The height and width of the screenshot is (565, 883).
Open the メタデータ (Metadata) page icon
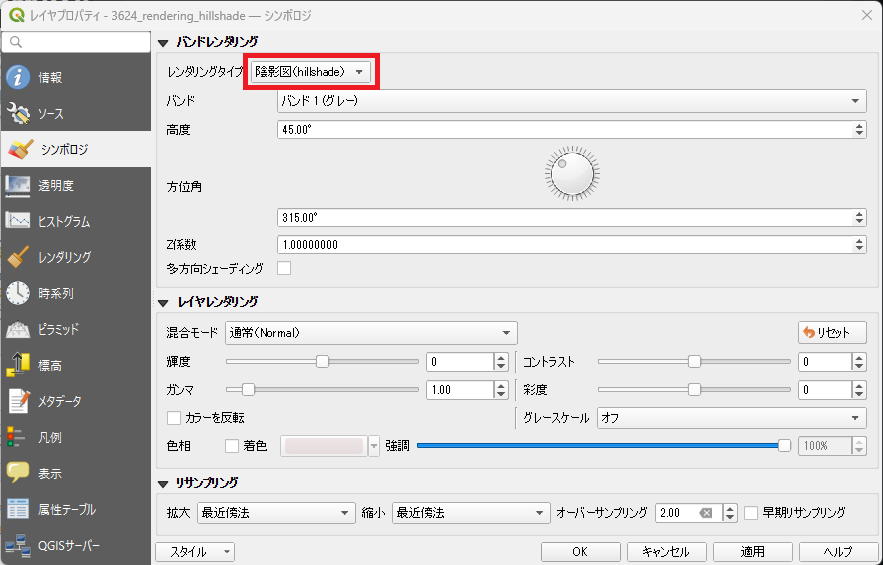(18, 401)
